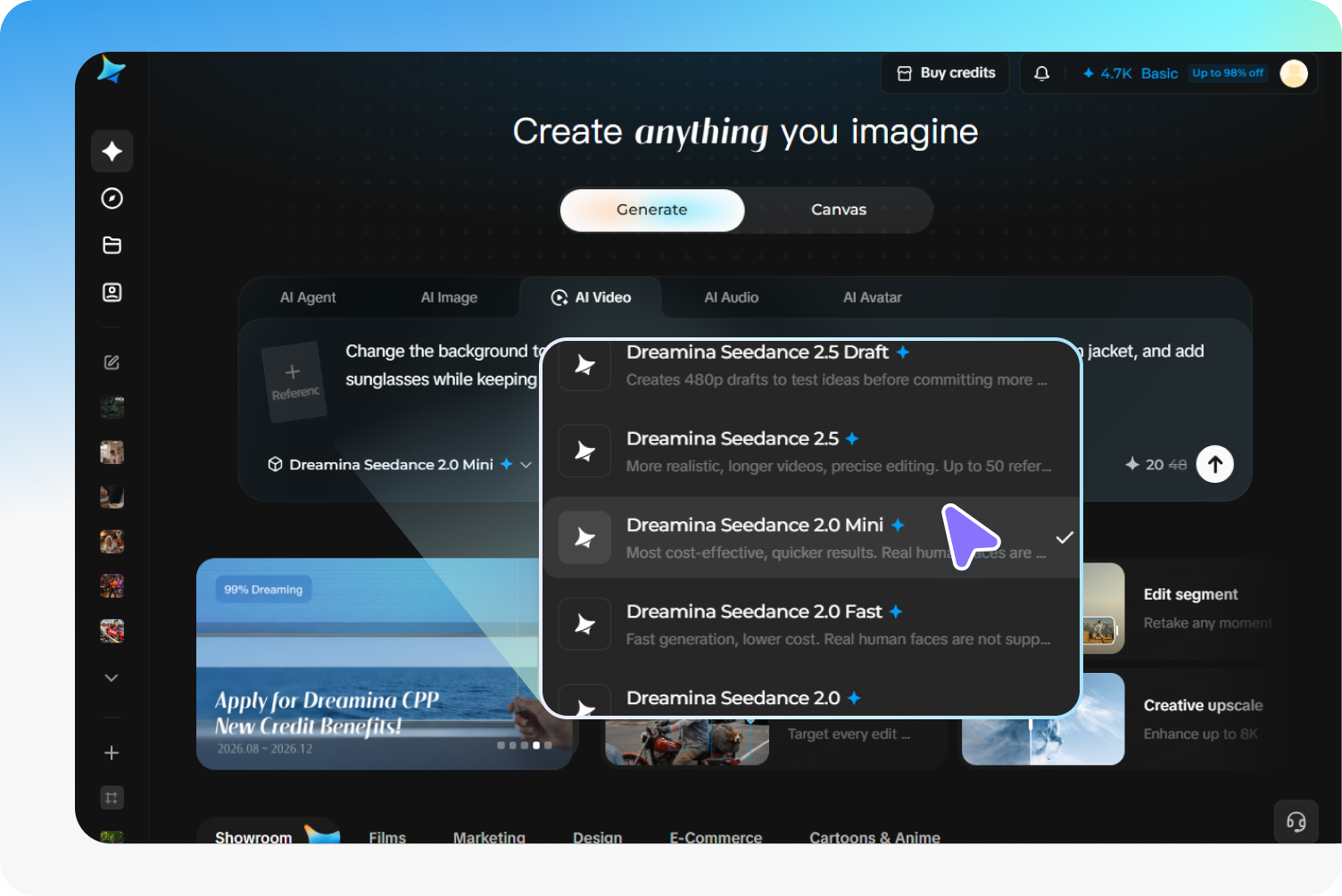Screen dimensions: 1342x896
Task: Click the edit pencil icon in sidebar
Action: [x=112, y=362]
